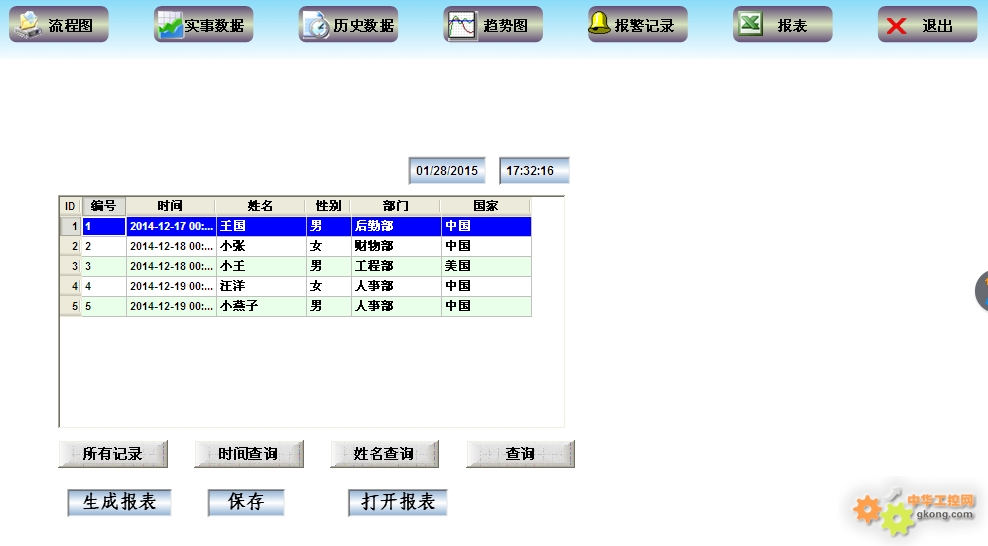Select row header 2
The image size is (988, 546).
(x=71, y=246)
